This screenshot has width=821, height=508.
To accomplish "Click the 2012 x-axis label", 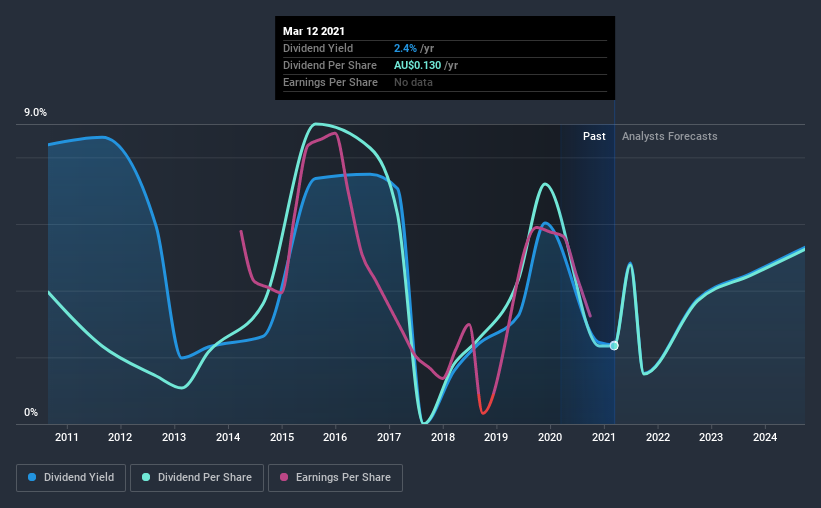I will coord(120,437).
